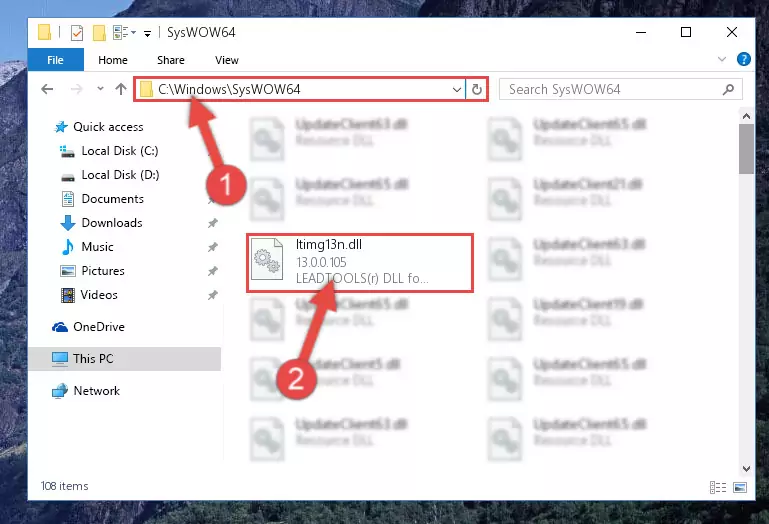This screenshot has height=524, width=769.
Task: Switch to details view in status bar
Action: (x=718, y=487)
